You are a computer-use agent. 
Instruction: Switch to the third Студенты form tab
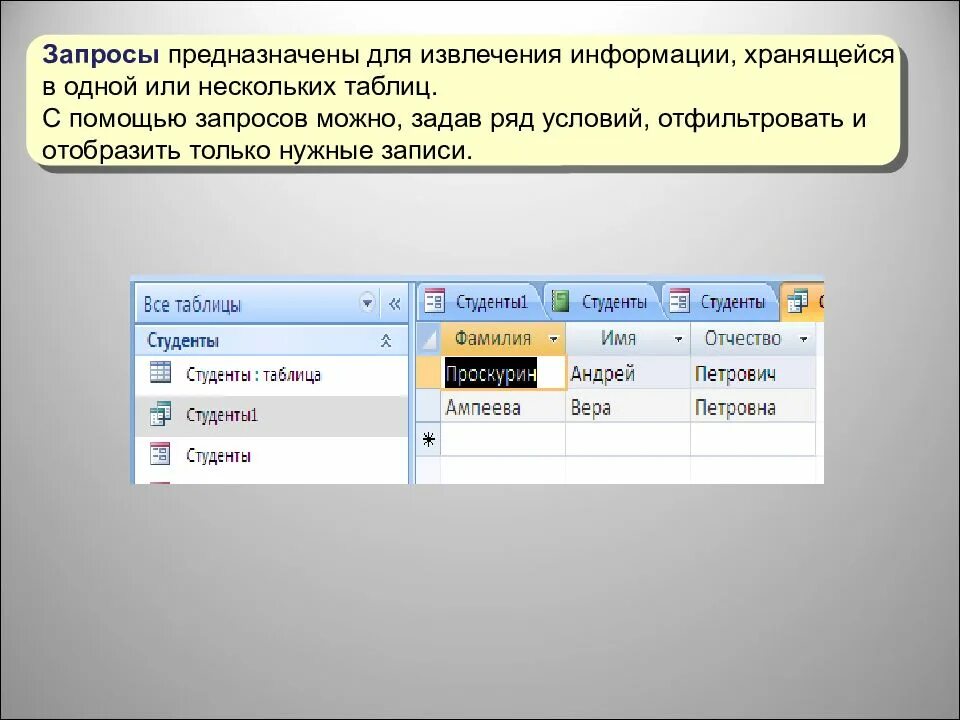coord(719,302)
